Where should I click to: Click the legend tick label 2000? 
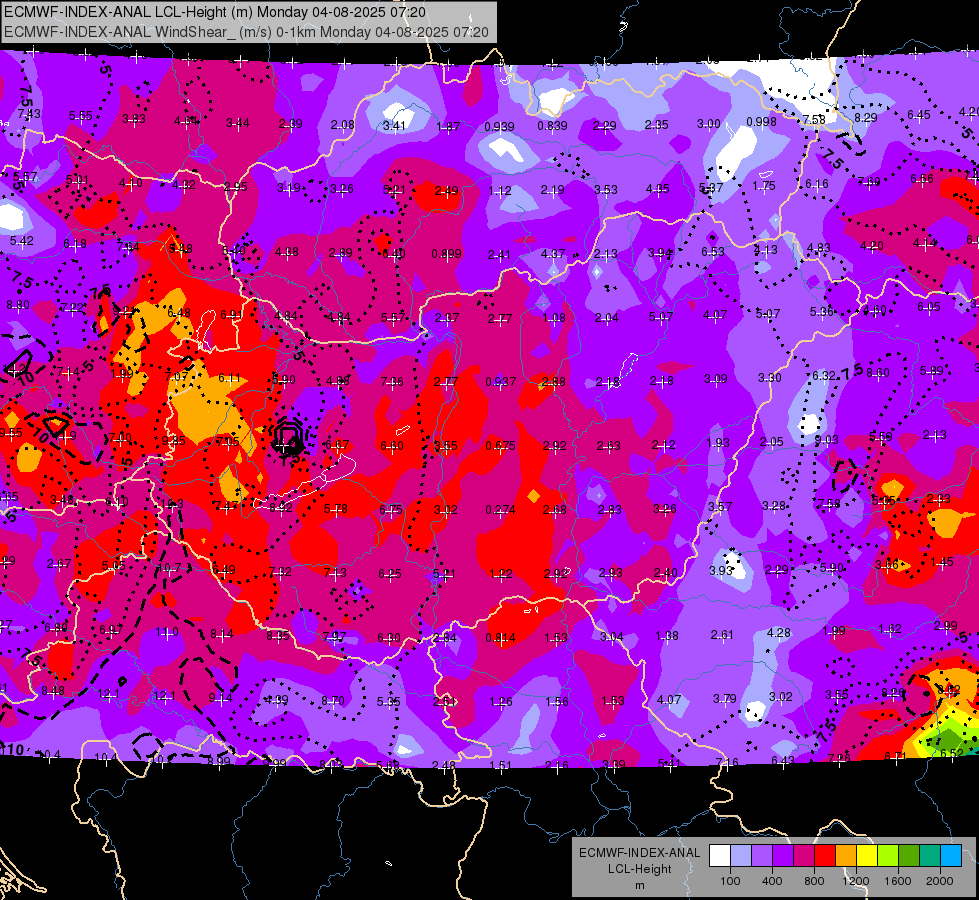(939, 881)
